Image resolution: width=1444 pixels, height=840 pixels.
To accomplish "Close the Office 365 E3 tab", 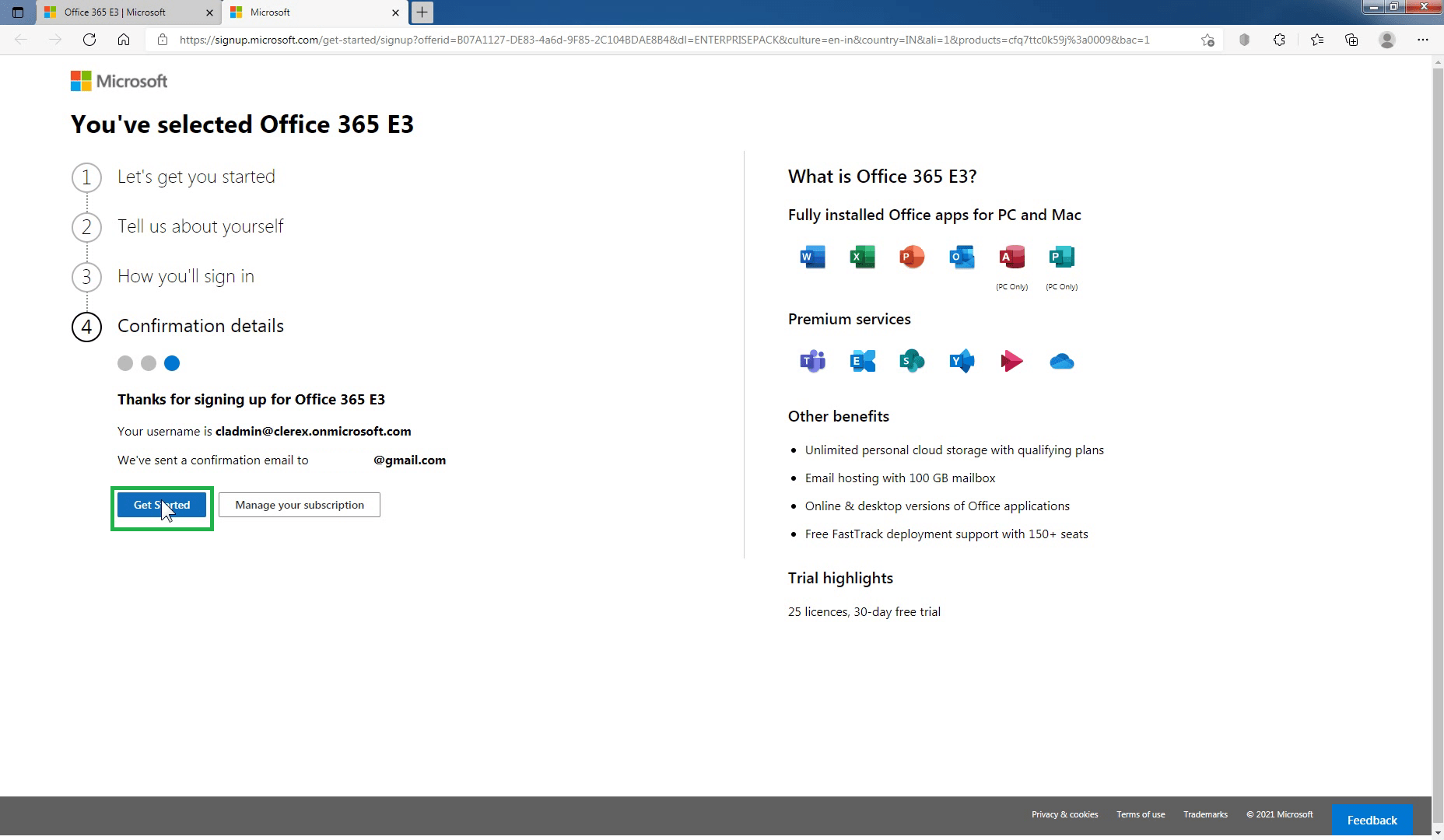I will (x=209, y=12).
